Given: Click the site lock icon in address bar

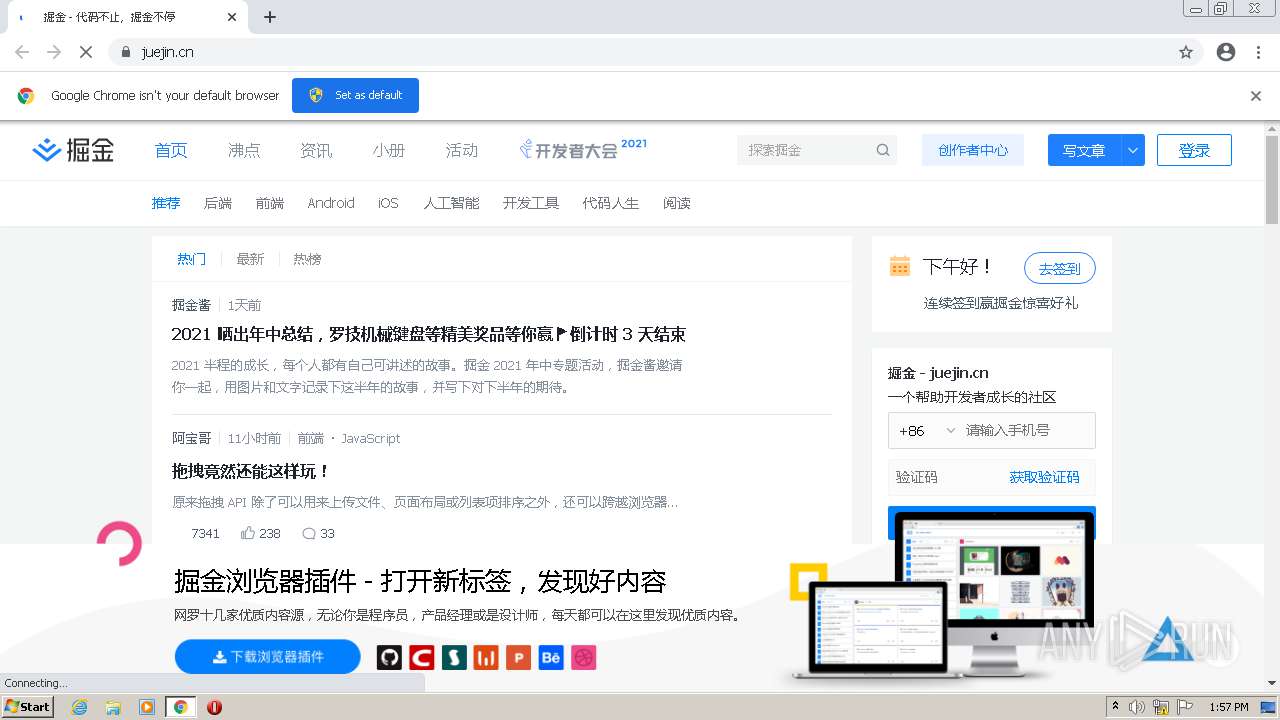Looking at the screenshot, I should tap(126, 52).
